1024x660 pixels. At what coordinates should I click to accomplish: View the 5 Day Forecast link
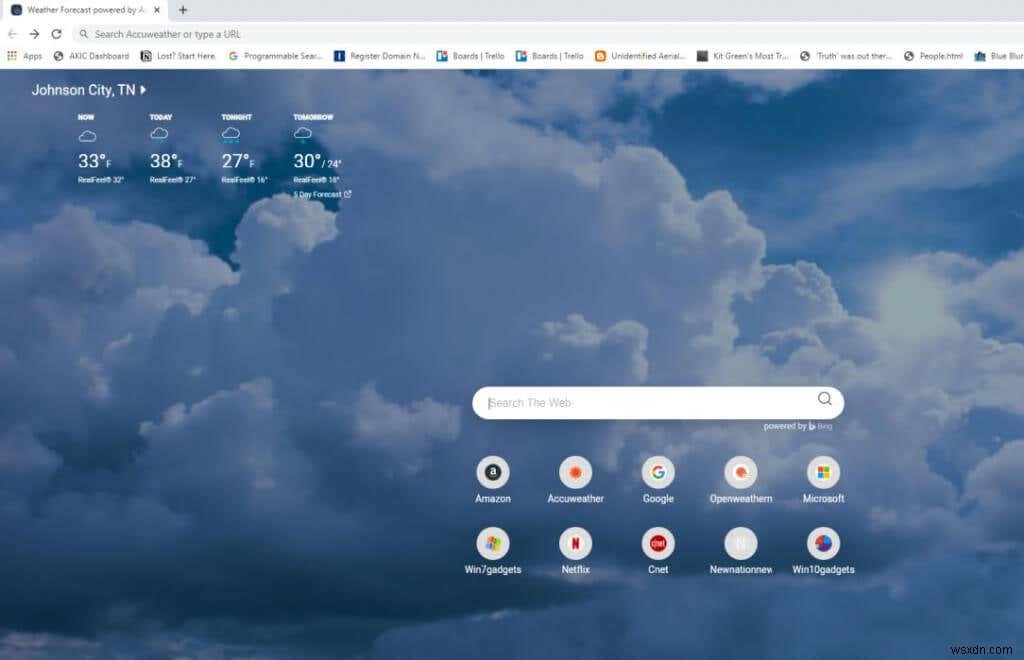pyautogui.click(x=318, y=194)
